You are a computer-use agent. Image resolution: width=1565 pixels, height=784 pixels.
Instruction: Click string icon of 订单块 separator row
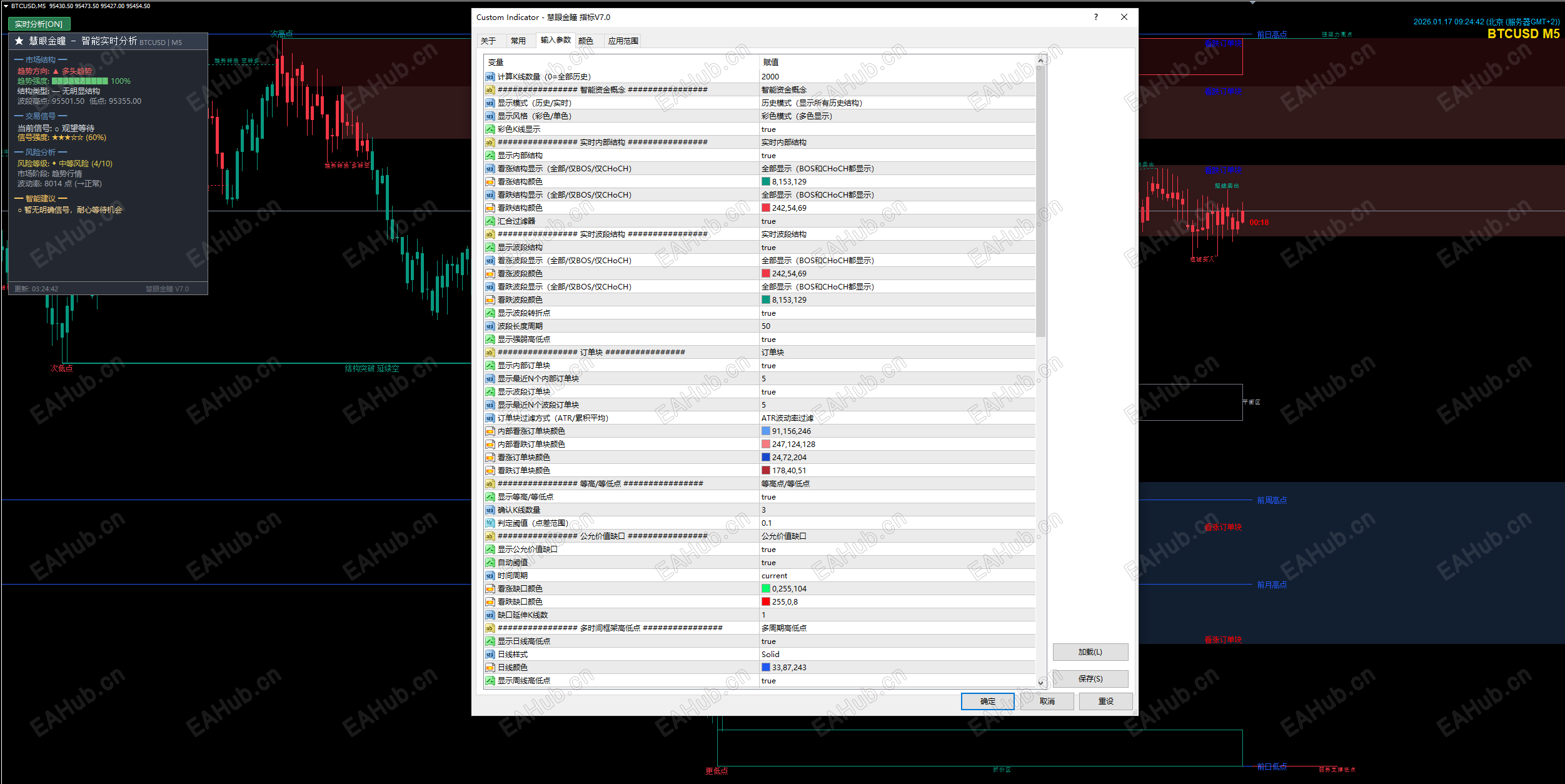click(x=490, y=353)
